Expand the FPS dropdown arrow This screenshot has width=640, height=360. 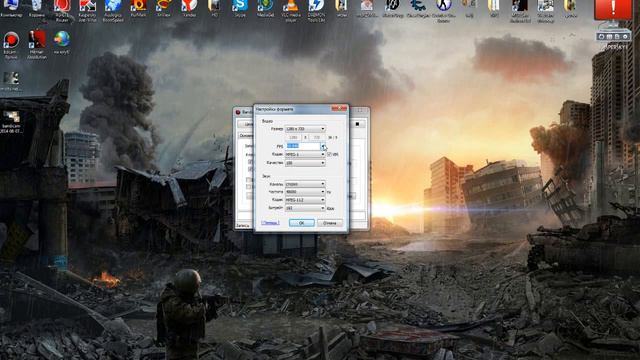(323, 146)
